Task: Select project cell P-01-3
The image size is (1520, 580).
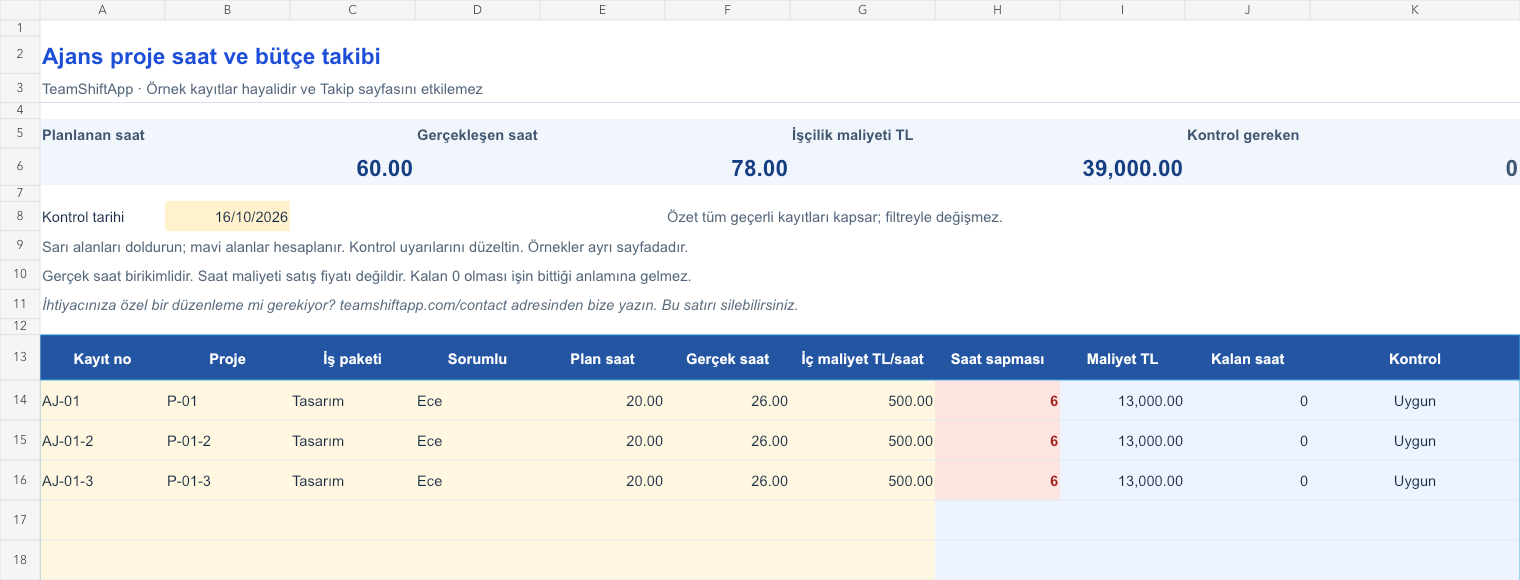Action: point(227,481)
